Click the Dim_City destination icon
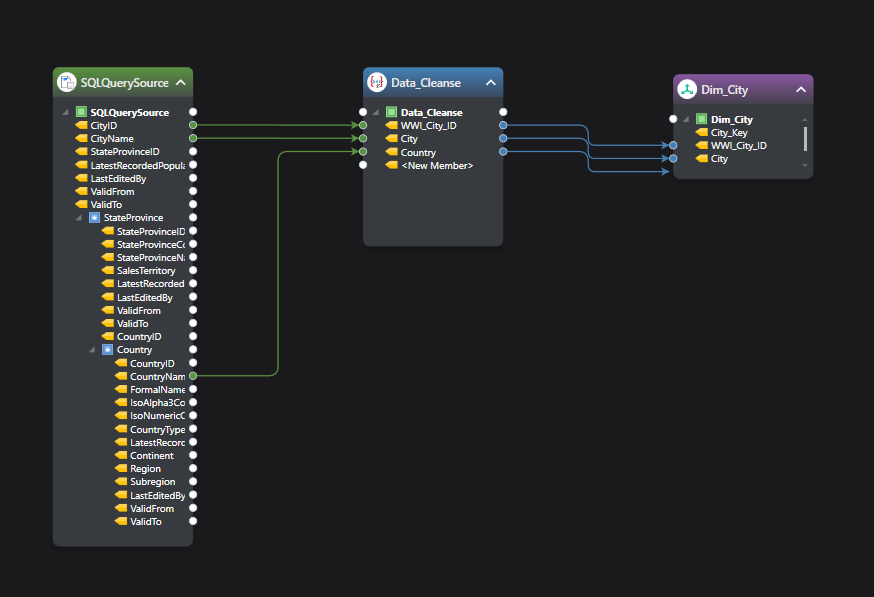The height and width of the screenshot is (597, 874). [687, 89]
